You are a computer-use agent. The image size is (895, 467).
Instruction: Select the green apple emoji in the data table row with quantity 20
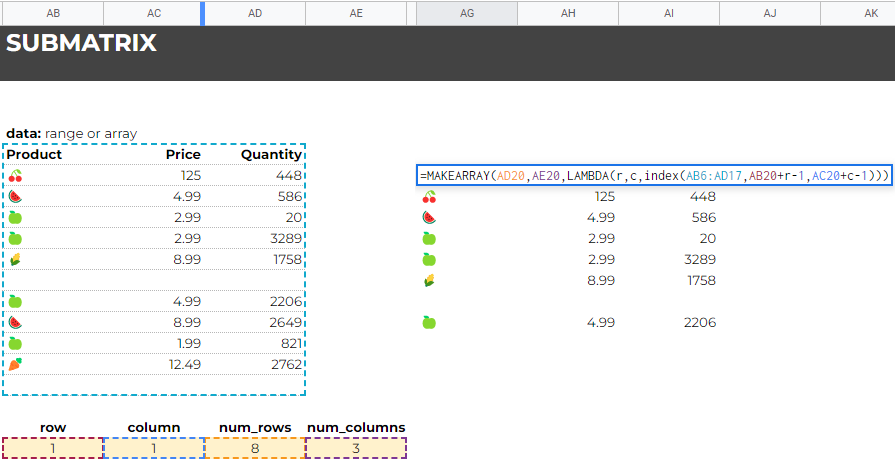coord(15,218)
